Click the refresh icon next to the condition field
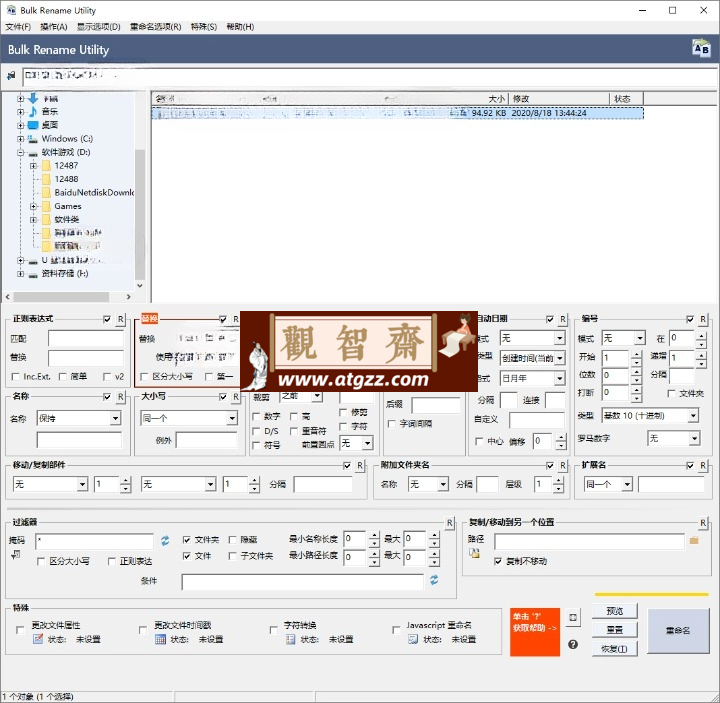This screenshot has height=703, width=720. pyautogui.click(x=434, y=580)
